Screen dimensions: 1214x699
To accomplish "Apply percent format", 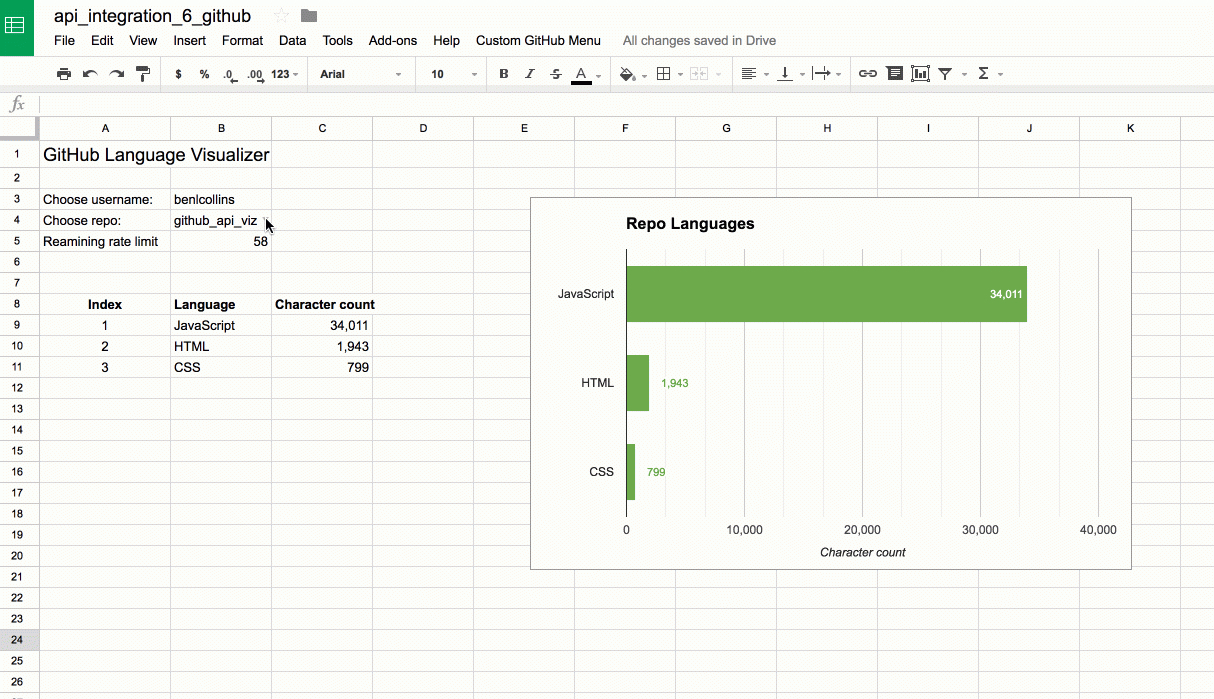I will (x=203, y=73).
